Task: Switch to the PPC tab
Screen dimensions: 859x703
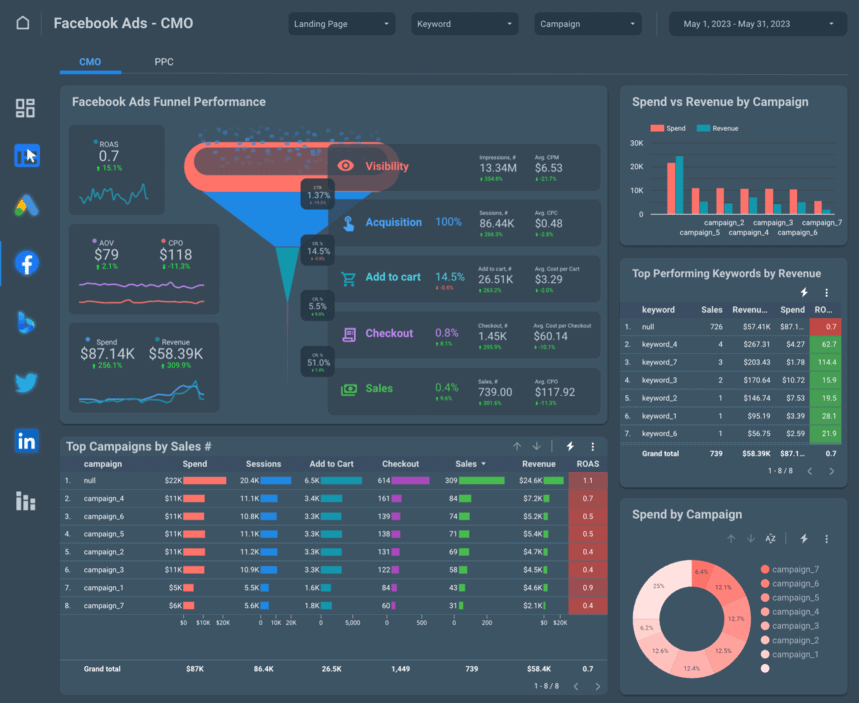Action: (164, 62)
